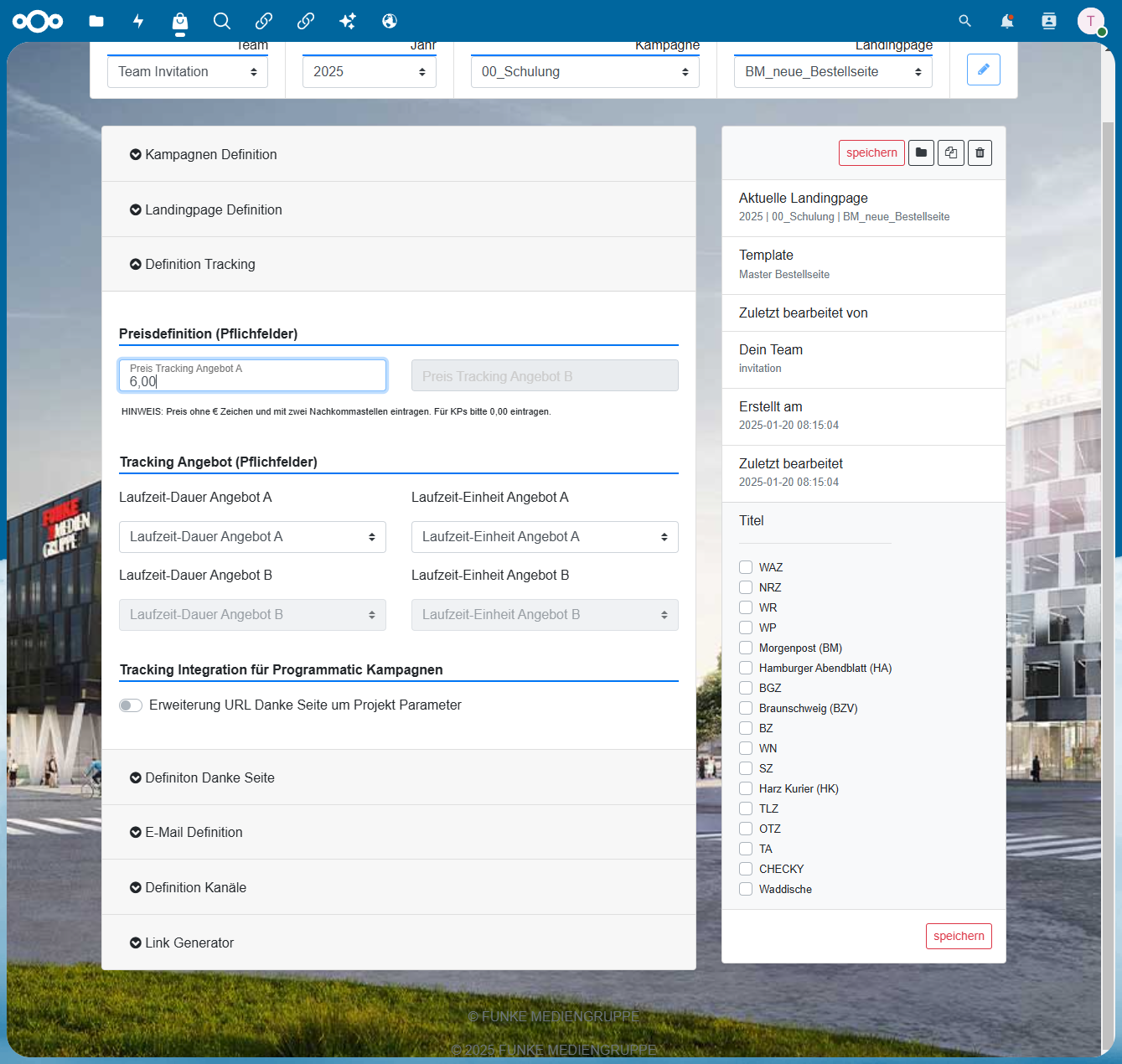
Task: Open the Kampagne 00_Schulung dropdown
Action: pyautogui.click(x=585, y=72)
